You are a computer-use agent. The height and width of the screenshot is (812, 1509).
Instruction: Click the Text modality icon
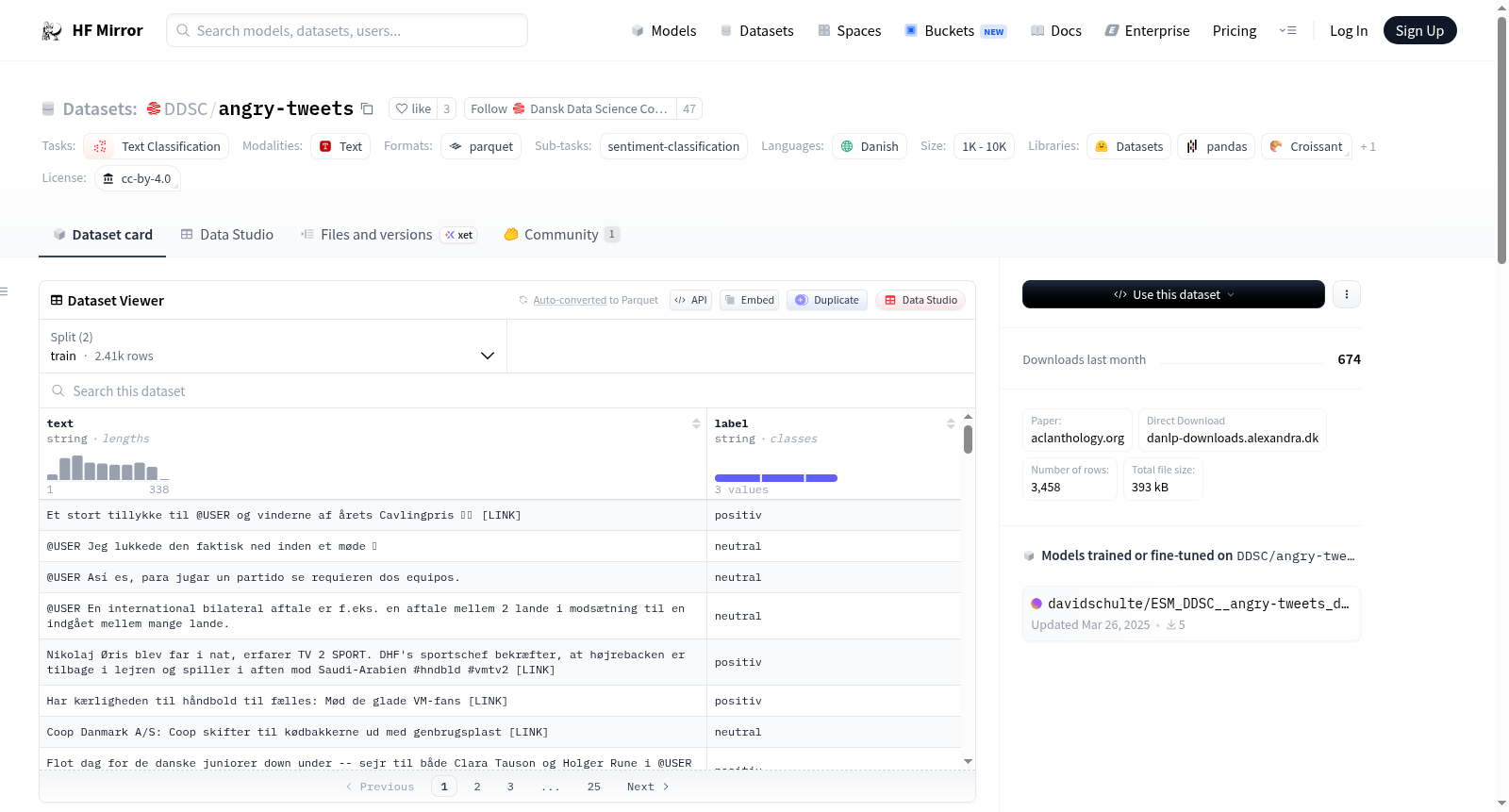point(325,147)
